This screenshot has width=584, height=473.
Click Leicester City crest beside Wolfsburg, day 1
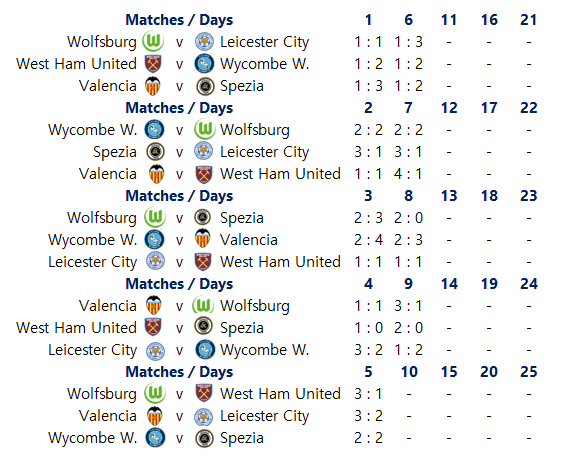click(204, 42)
